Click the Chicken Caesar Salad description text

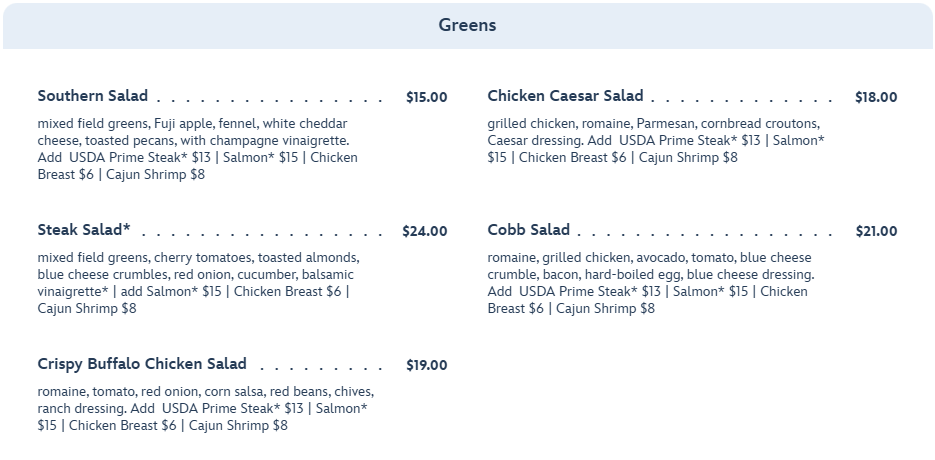pos(655,141)
